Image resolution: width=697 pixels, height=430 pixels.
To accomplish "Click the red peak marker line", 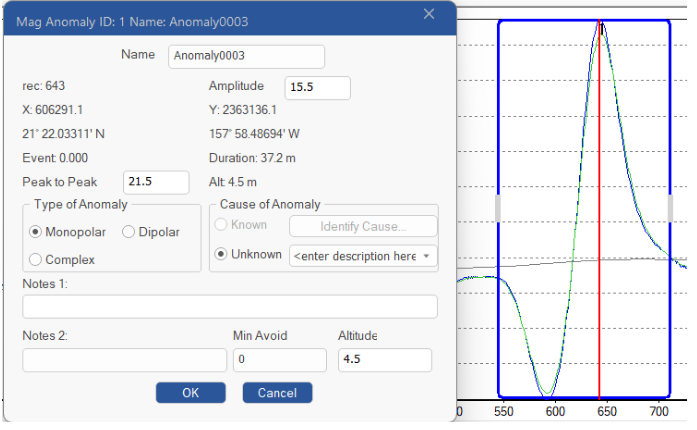I will [599, 209].
